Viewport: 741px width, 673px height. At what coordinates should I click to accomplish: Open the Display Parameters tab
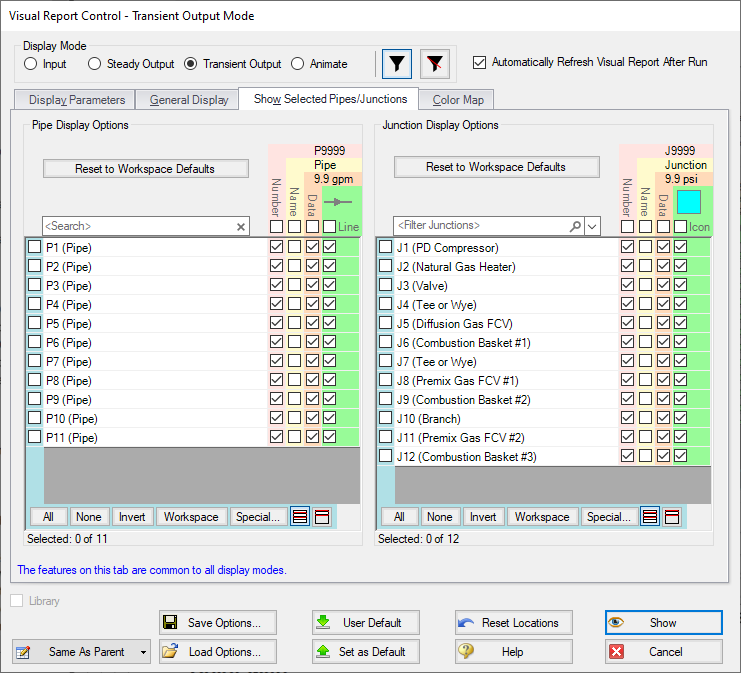tap(77, 100)
